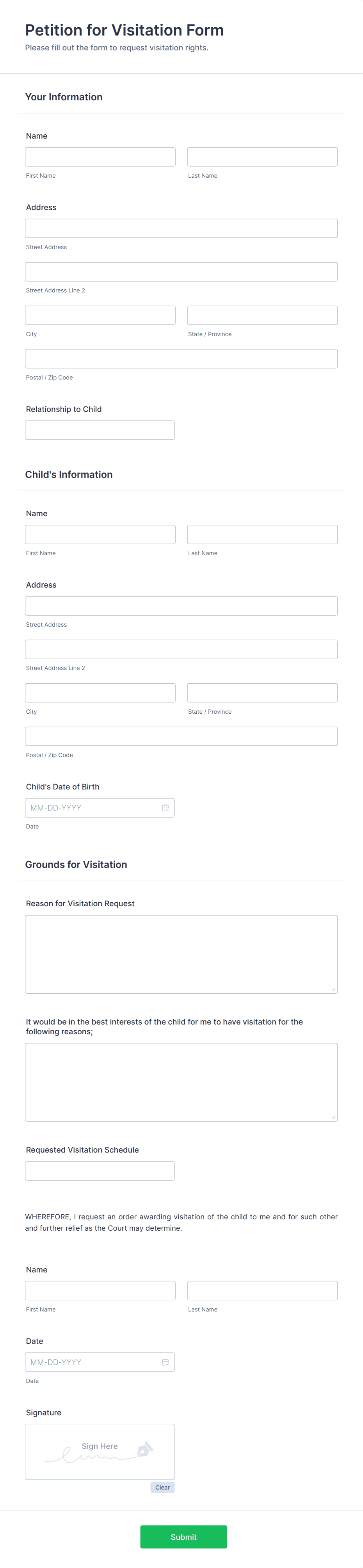Screen dimensions: 363x1568
Task: Select your Street Address Line 2 input
Action: [181, 271]
